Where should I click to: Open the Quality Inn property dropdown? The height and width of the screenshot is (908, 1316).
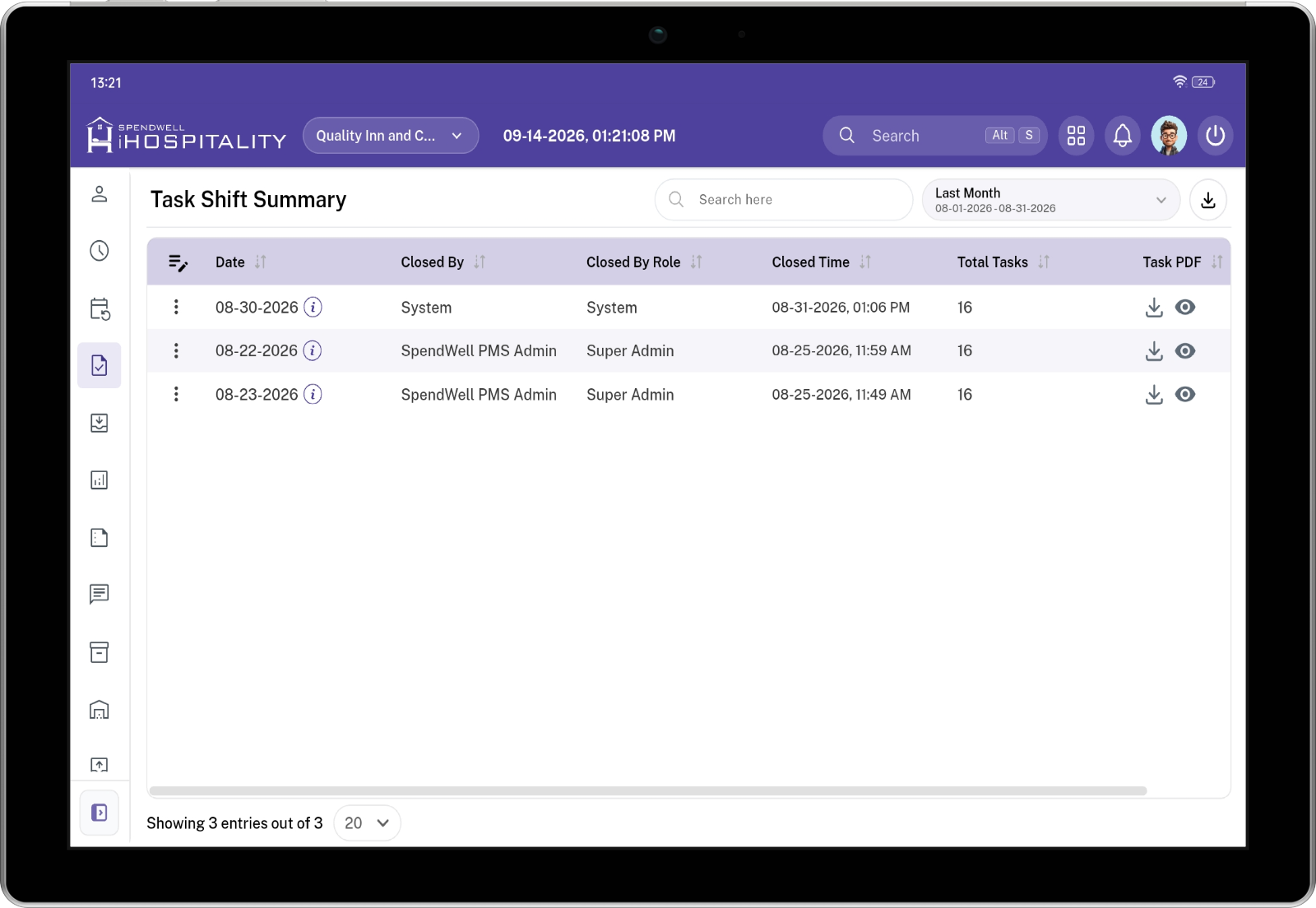point(391,136)
